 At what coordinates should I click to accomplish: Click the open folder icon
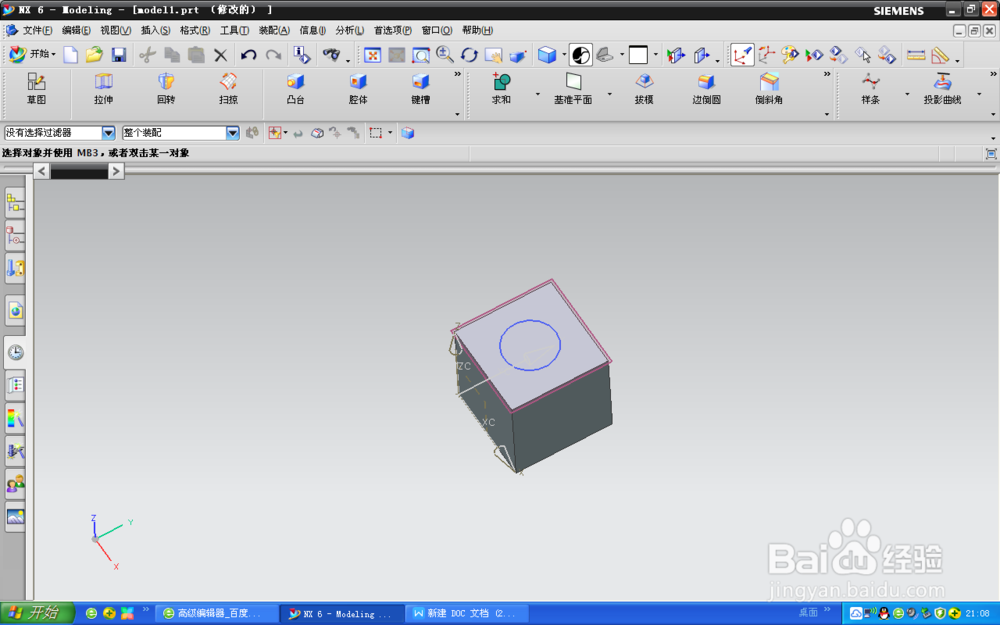[x=94, y=55]
